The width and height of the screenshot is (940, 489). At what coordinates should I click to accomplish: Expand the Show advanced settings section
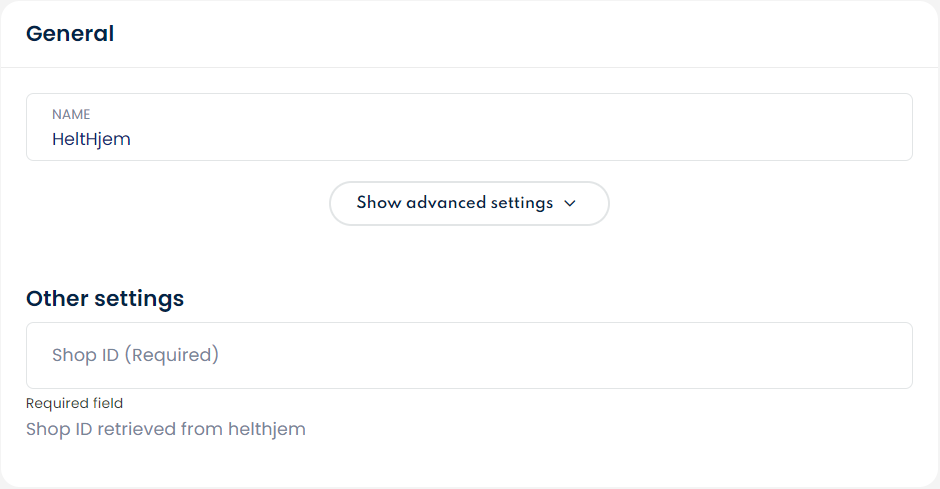tap(468, 203)
